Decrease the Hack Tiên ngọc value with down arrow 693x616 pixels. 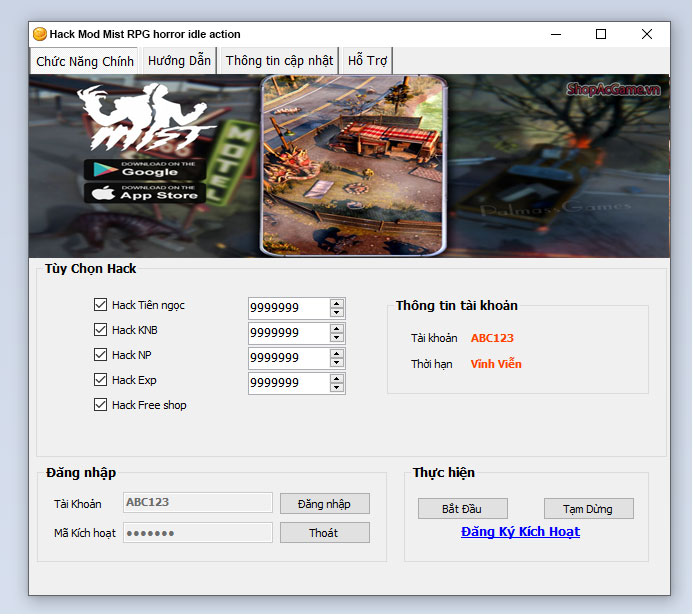[337, 312]
